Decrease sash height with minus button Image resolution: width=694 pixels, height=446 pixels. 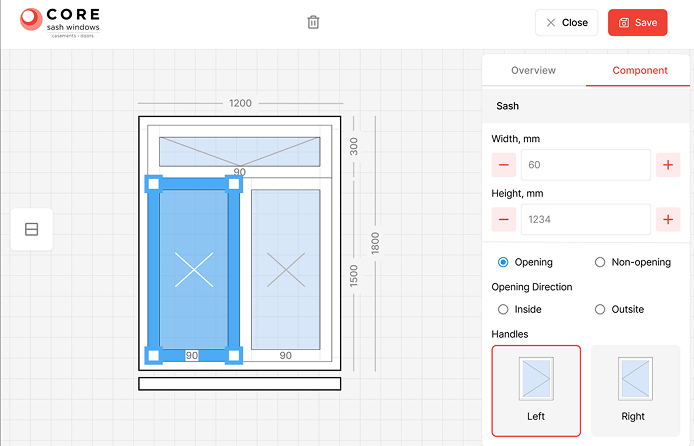504,219
